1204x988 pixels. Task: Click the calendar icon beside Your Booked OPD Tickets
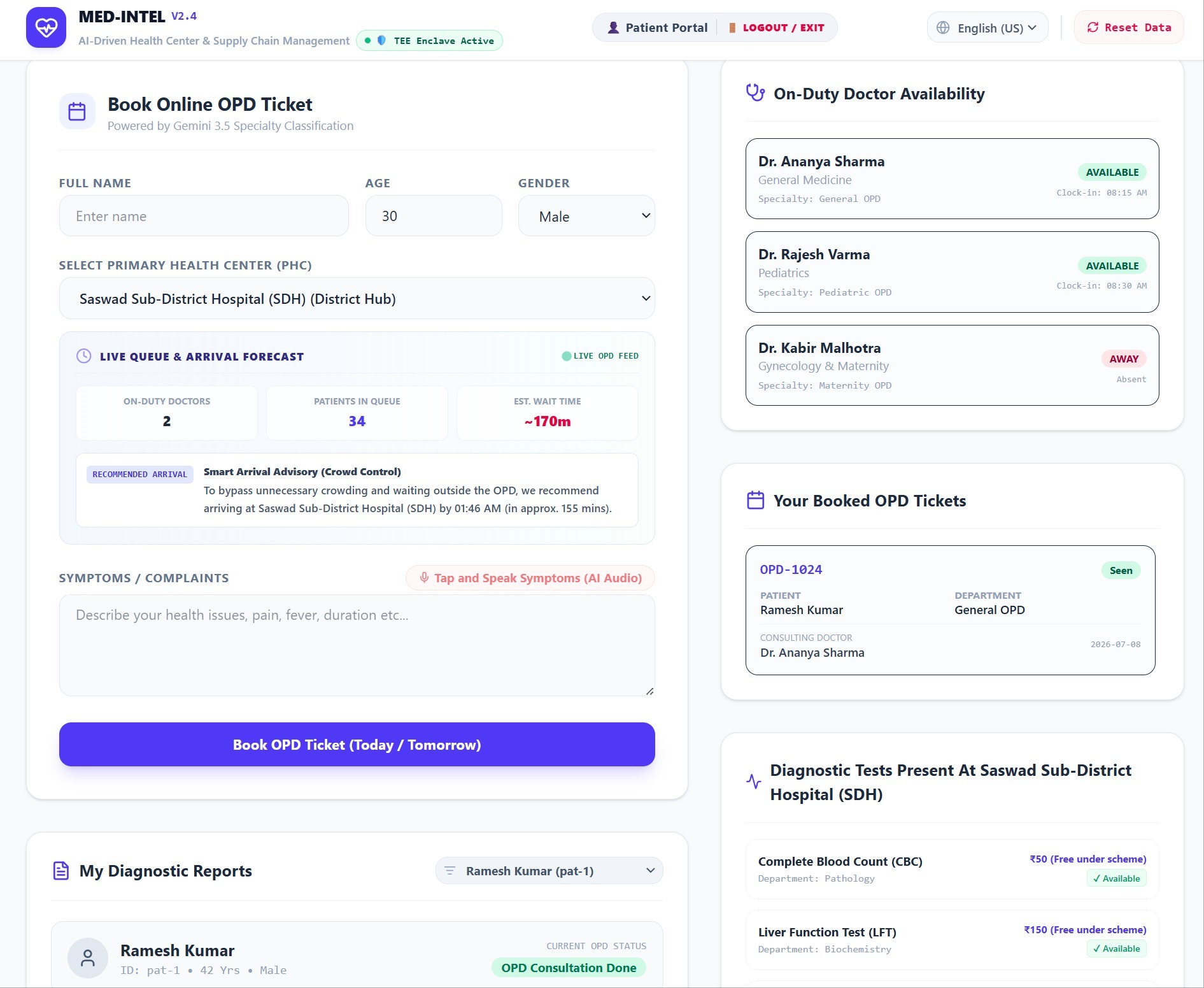755,500
